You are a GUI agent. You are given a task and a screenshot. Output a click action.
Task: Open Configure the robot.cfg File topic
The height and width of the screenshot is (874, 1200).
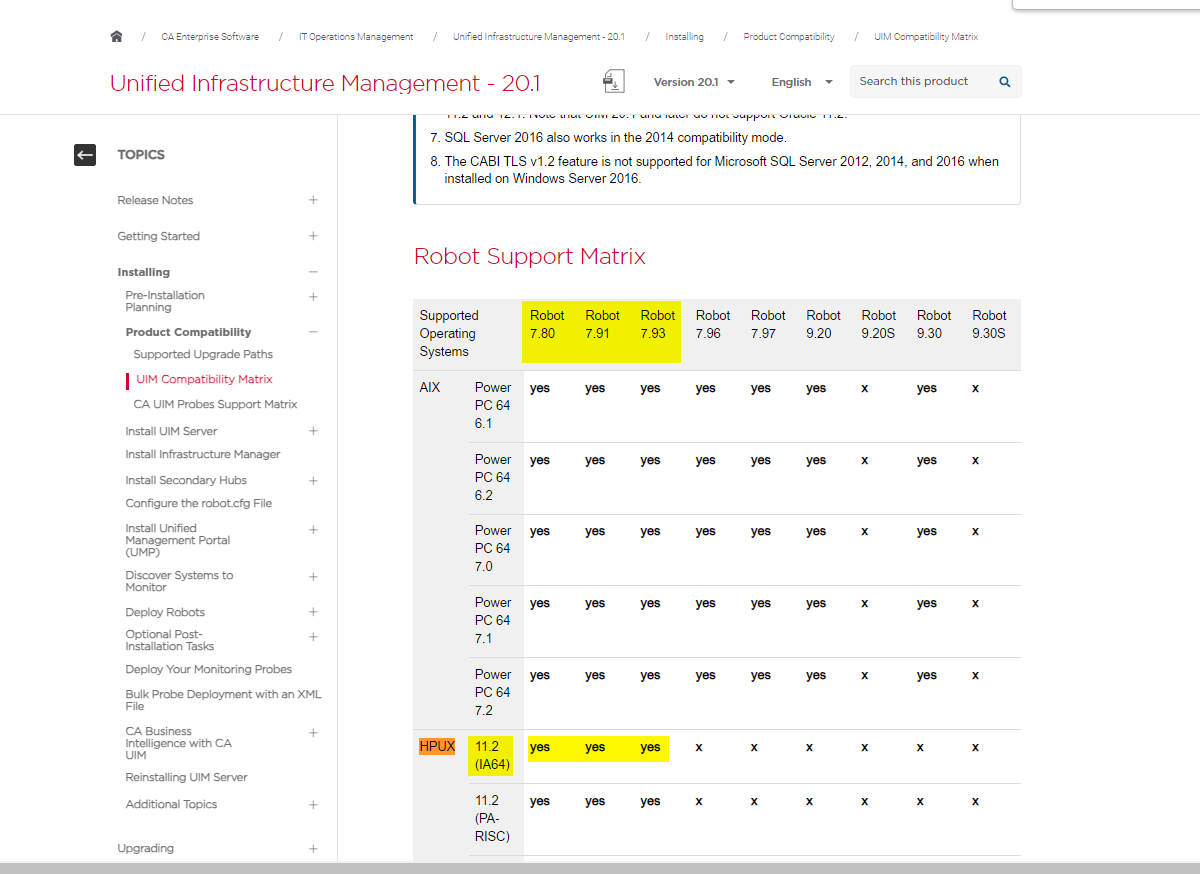[x=198, y=503]
